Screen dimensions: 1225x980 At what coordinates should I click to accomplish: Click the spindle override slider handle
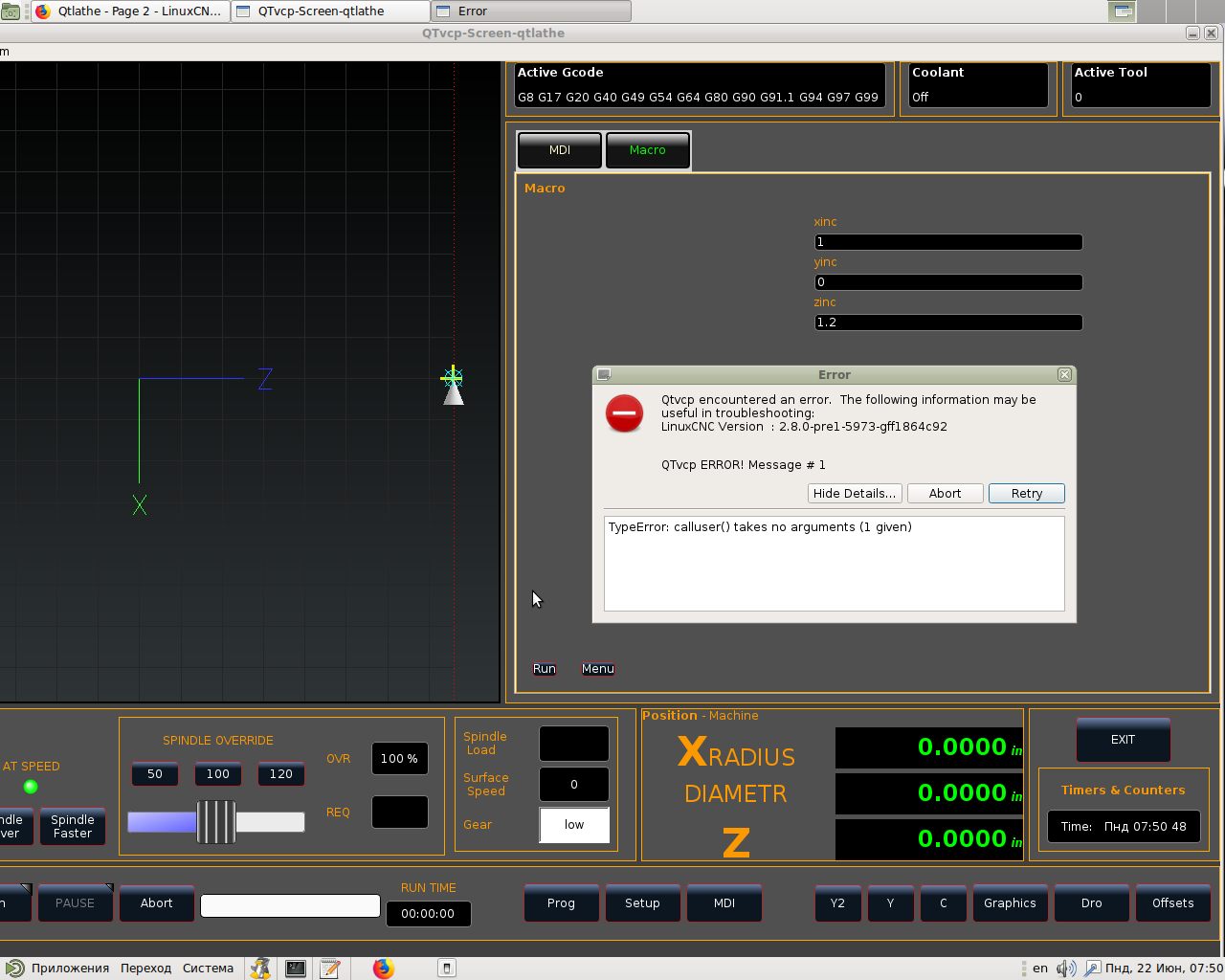(x=216, y=822)
